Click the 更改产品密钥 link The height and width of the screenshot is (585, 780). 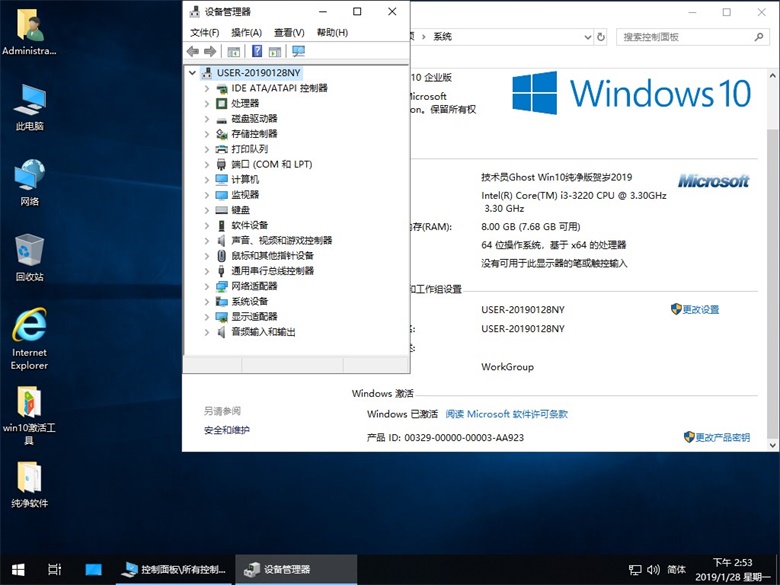[722, 438]
